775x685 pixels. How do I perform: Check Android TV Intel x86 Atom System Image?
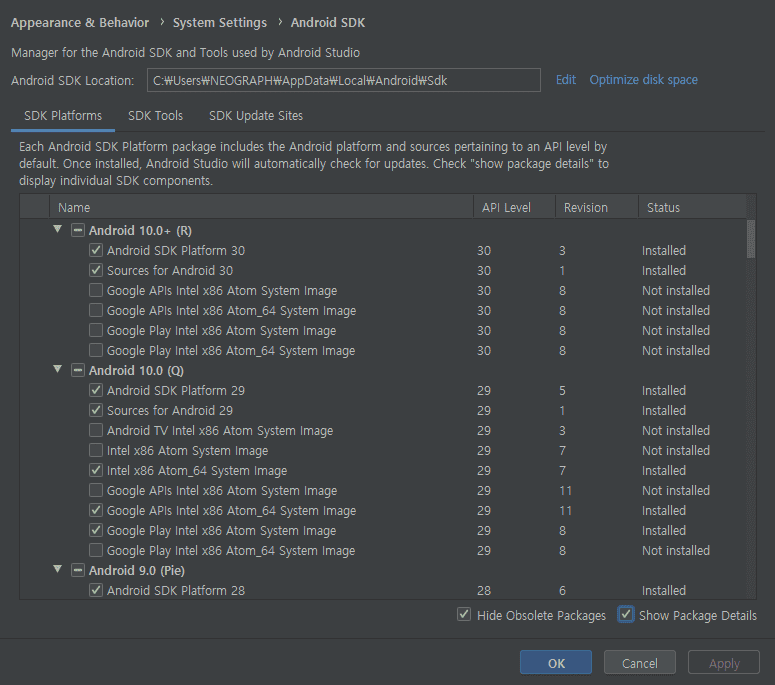[96, 430]
